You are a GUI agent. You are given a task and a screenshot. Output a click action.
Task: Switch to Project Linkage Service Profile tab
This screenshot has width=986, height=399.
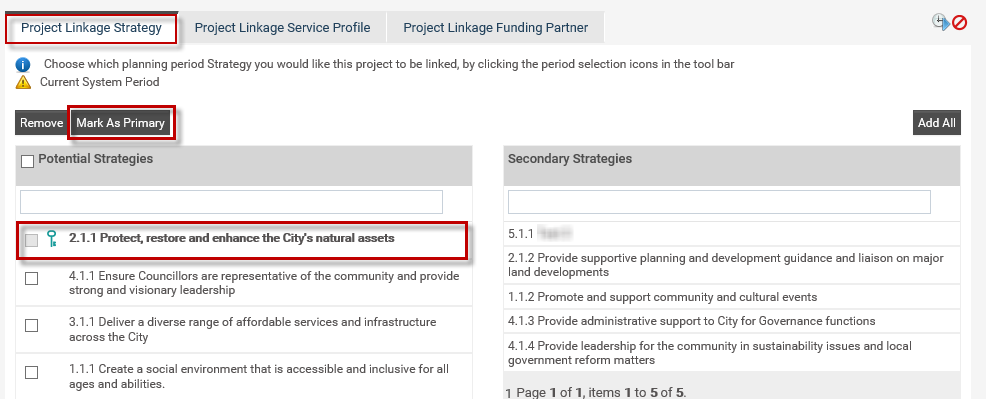pos(282,28)
